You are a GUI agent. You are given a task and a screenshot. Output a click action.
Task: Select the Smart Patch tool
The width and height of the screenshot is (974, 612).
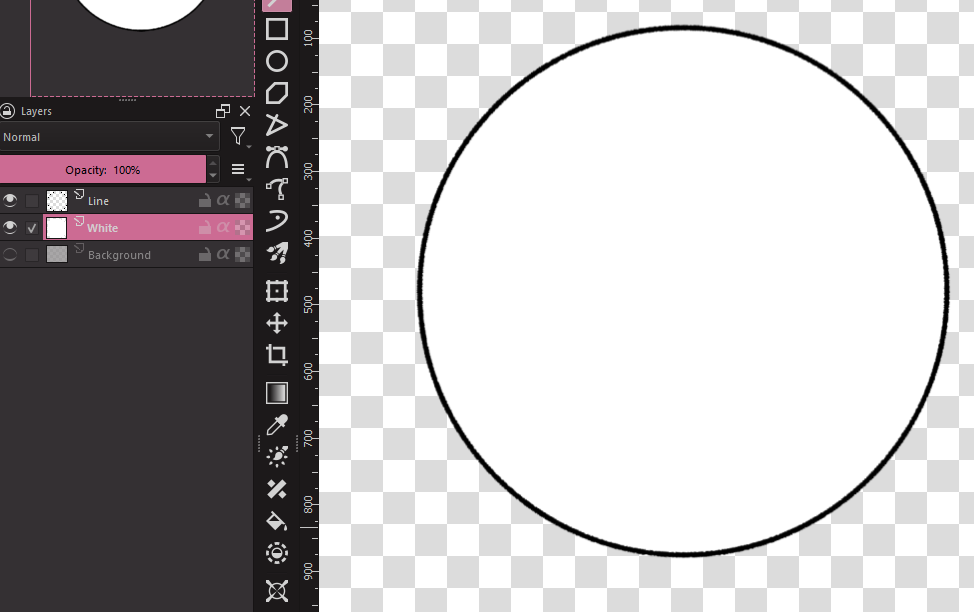coord(277,489)
